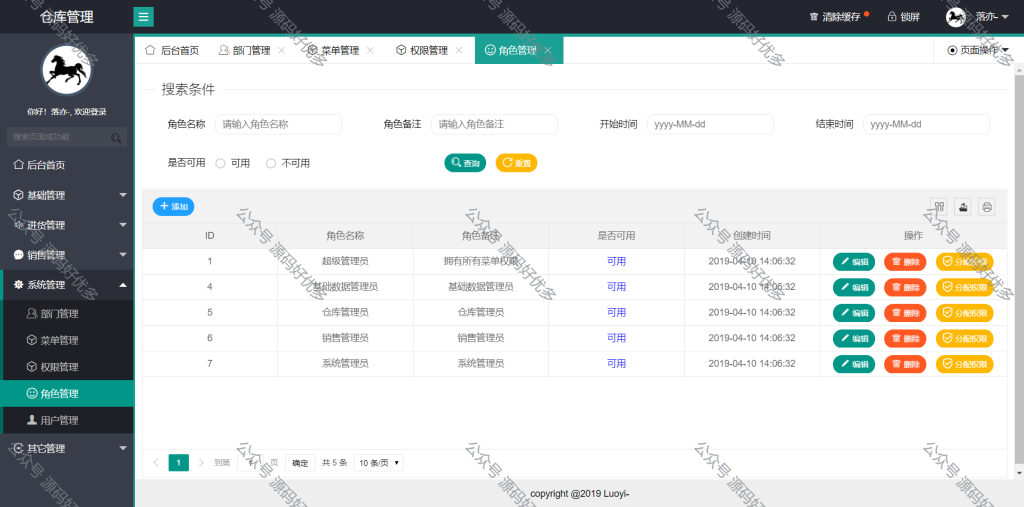Expand the 其它管理 sidebar menu

point(67,448)
